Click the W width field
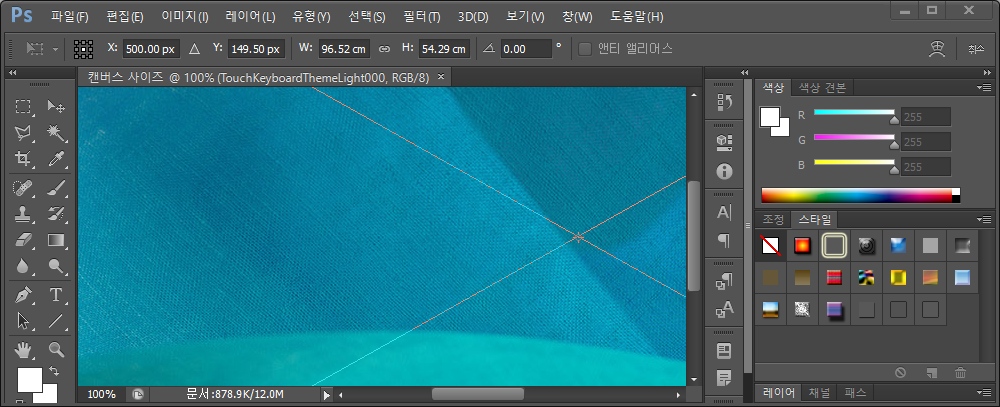The image size is (1000, 407). point(344,48)
